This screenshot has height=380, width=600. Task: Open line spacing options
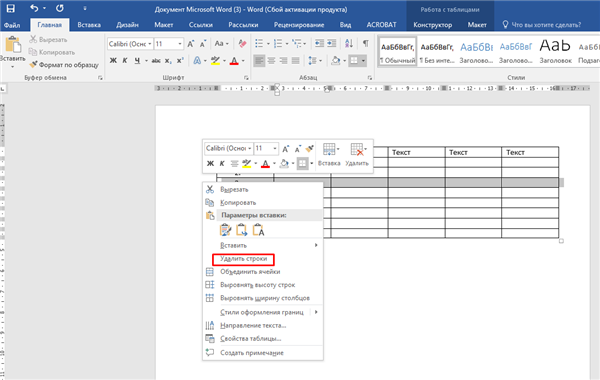click(x=315, y=60)
